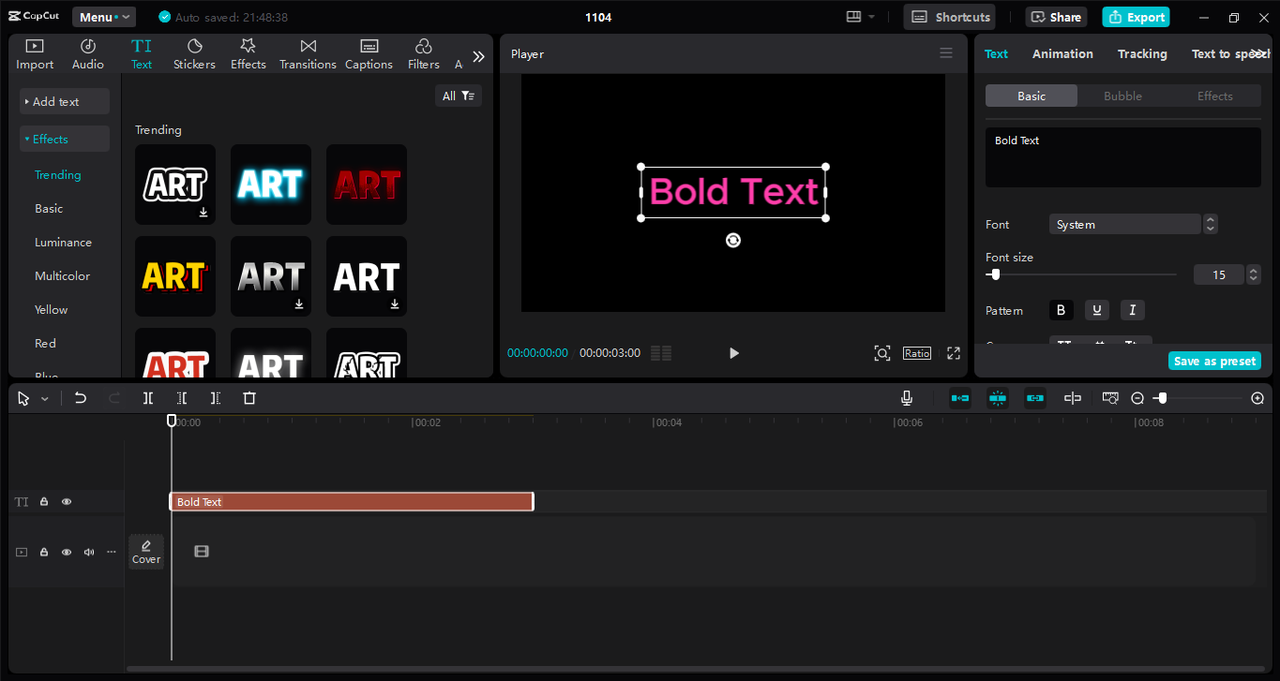Click the Undo icon in timeline toolbar

tap(81, 398)
